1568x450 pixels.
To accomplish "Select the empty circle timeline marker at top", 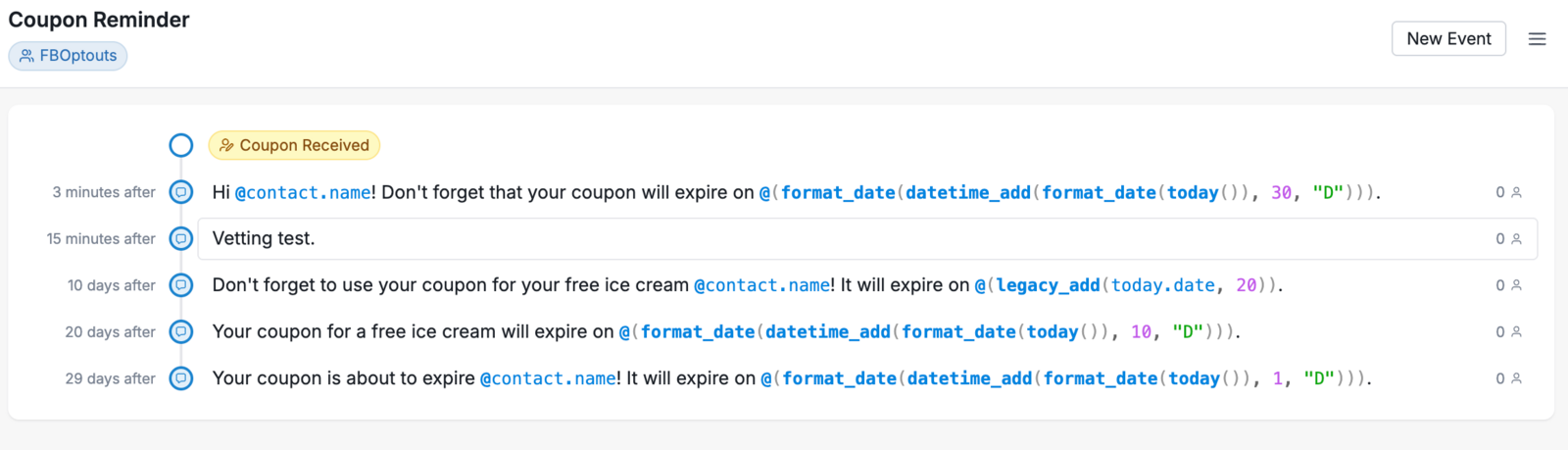I will pos(181,145).
